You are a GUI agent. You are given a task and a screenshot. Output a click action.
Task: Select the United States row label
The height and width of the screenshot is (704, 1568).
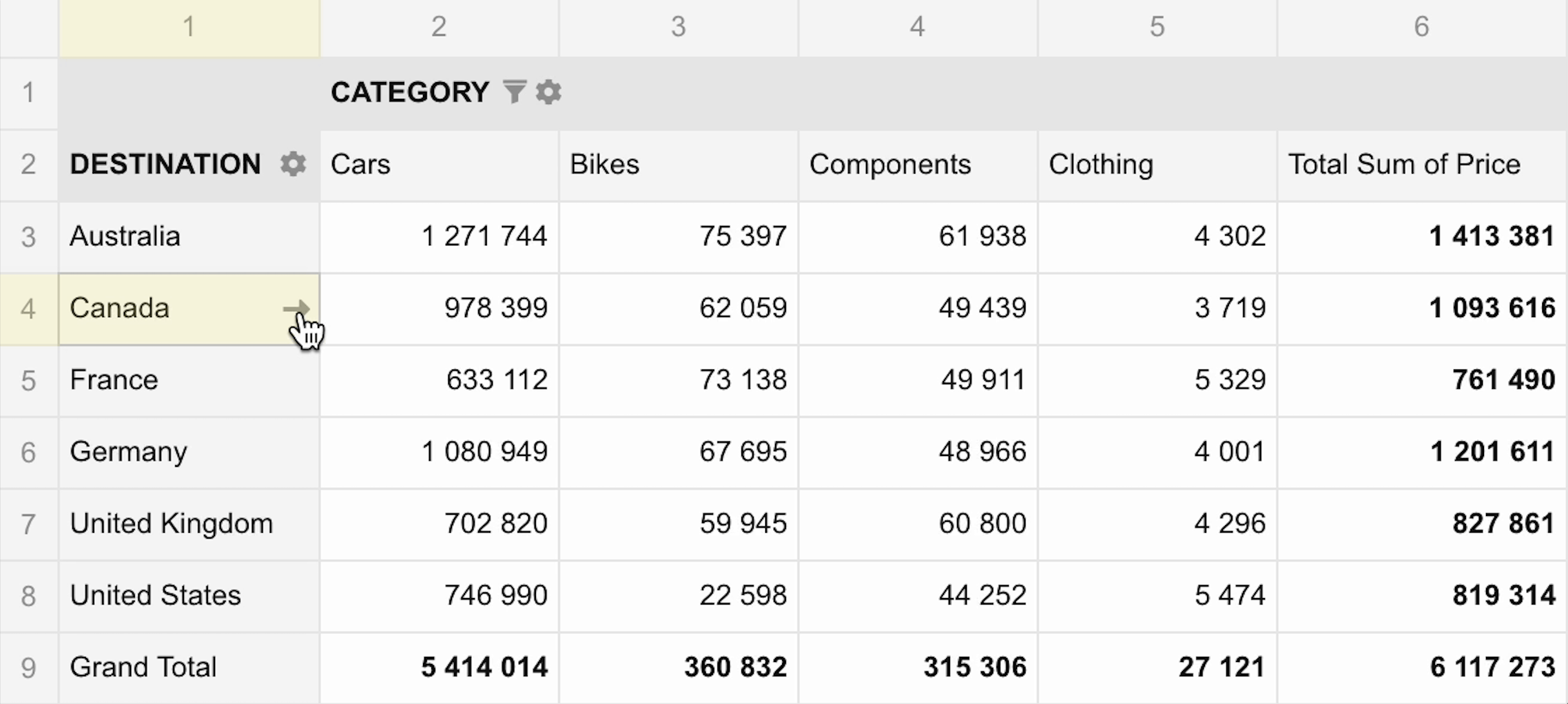pyautogui.click(x=155, y=595)
